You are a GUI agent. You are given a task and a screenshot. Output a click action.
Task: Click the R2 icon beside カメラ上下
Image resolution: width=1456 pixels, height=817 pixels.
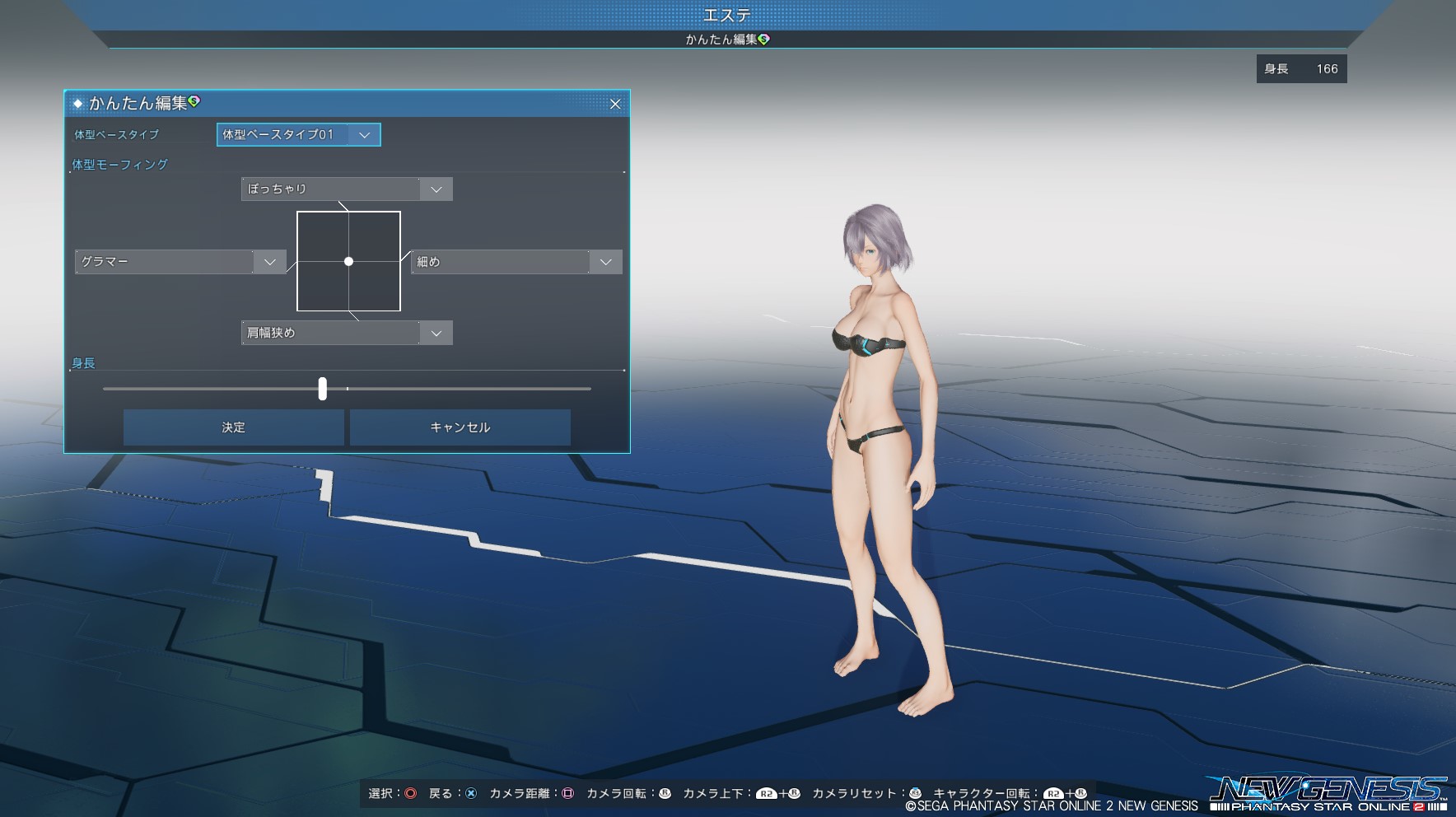[x=767, y=794]
